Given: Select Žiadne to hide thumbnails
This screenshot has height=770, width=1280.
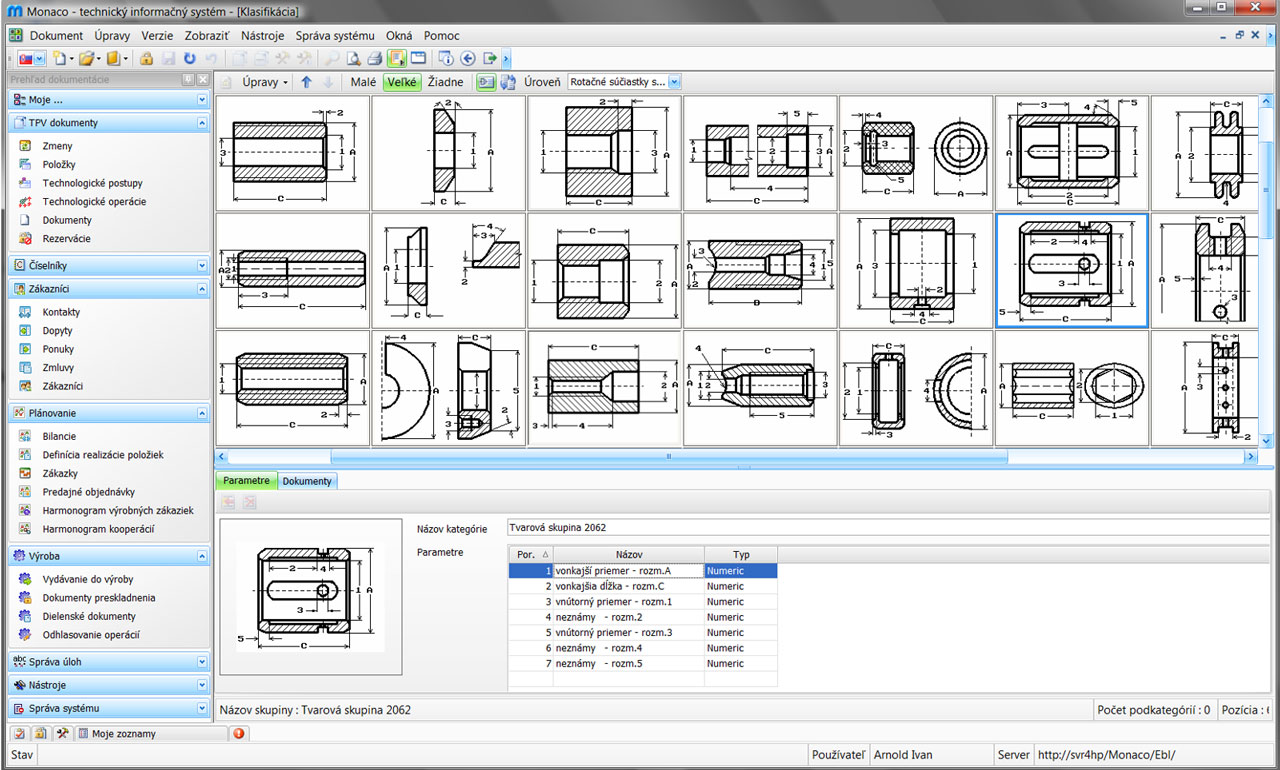Looking at the screenshot, I should [x=445, y=82].
